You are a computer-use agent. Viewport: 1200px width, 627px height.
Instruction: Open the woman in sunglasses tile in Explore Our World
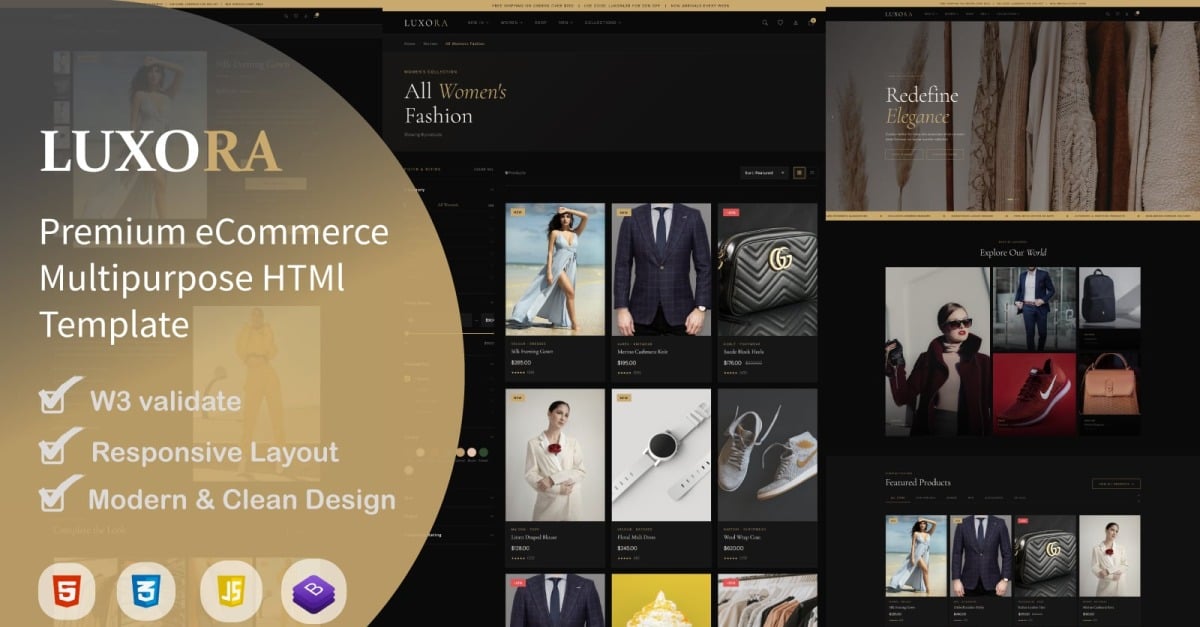click(x=937, y=351)
